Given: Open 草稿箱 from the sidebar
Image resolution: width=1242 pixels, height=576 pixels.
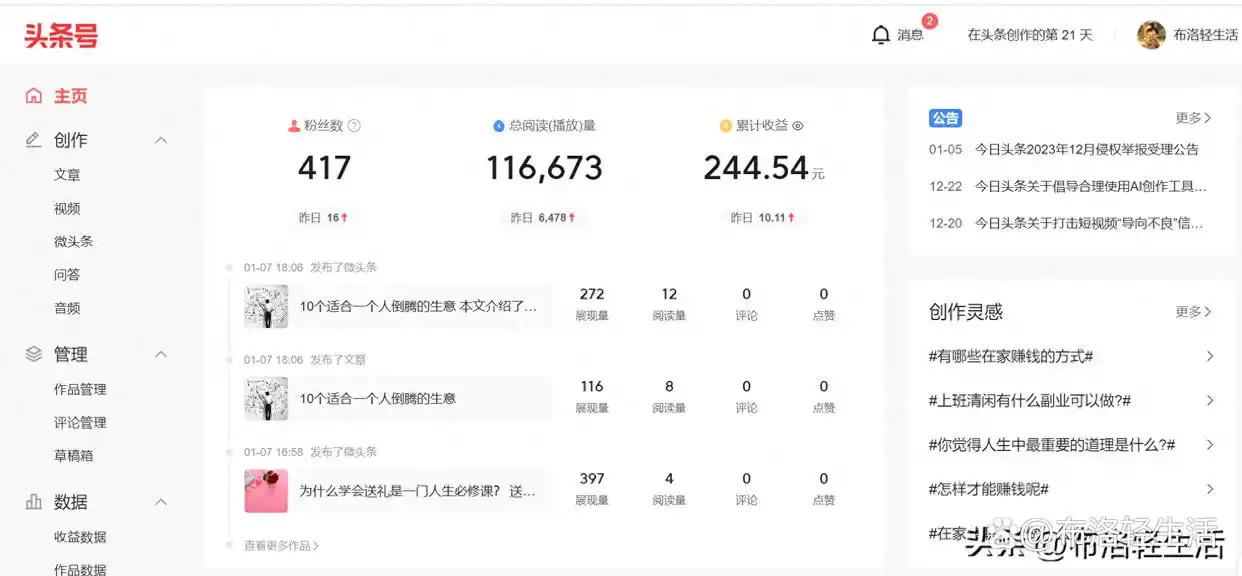Looking at the screenshot, I should 72,455.
